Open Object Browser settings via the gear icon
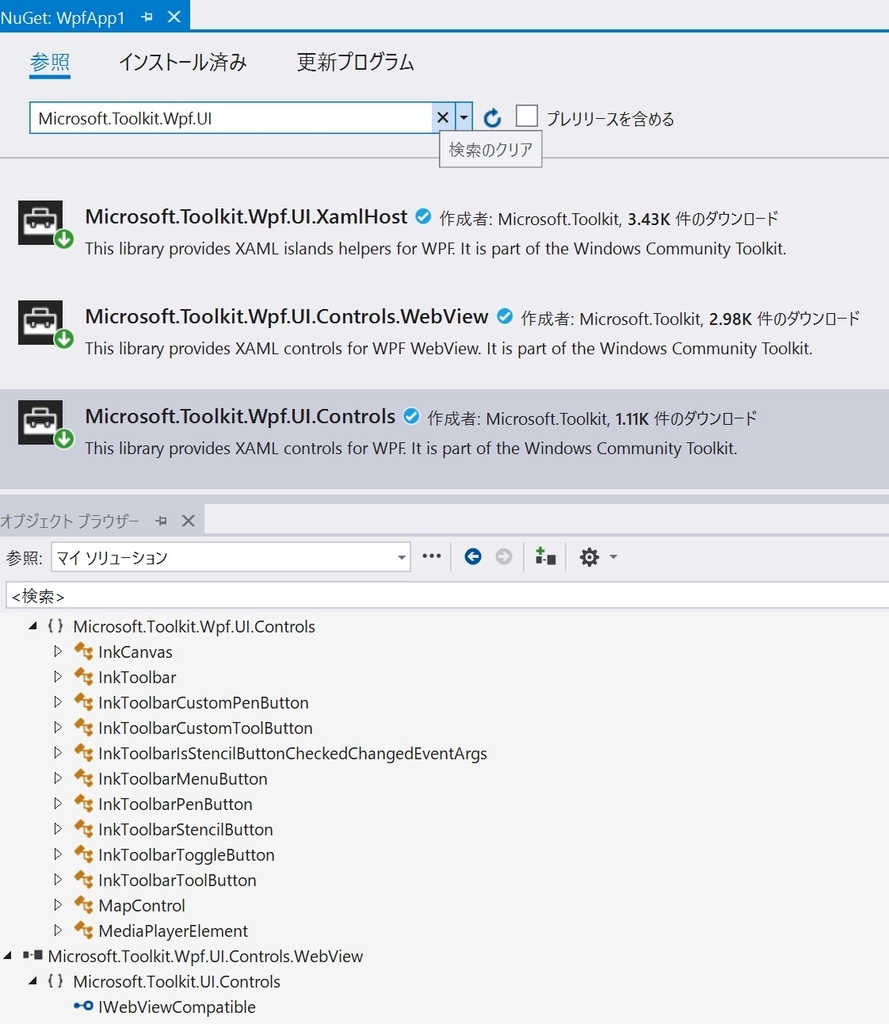Screen dimensions: 889x1024 (x=589, y=556)
